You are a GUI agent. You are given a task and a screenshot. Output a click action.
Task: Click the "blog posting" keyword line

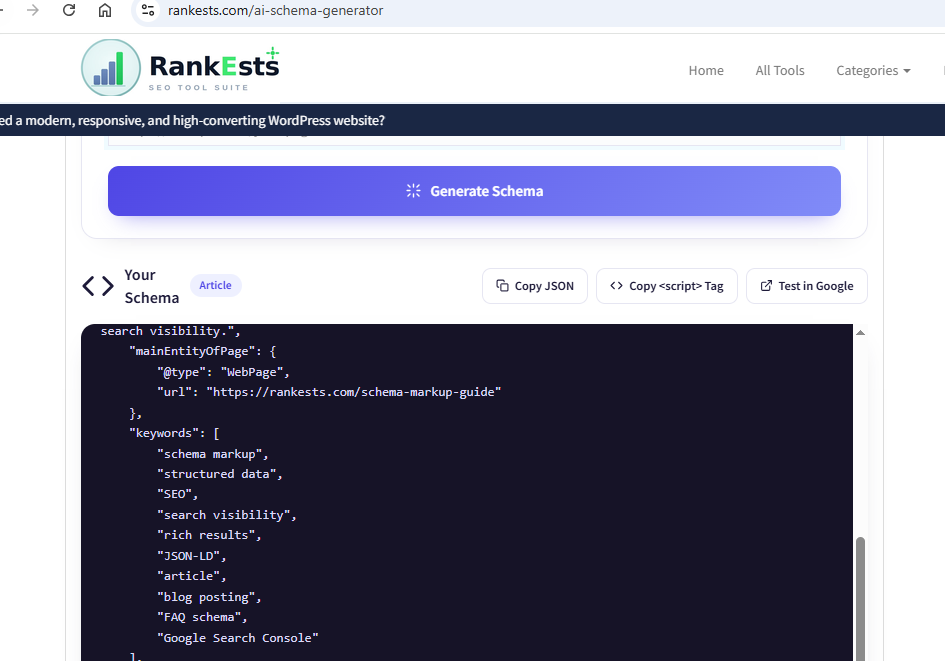209,597
